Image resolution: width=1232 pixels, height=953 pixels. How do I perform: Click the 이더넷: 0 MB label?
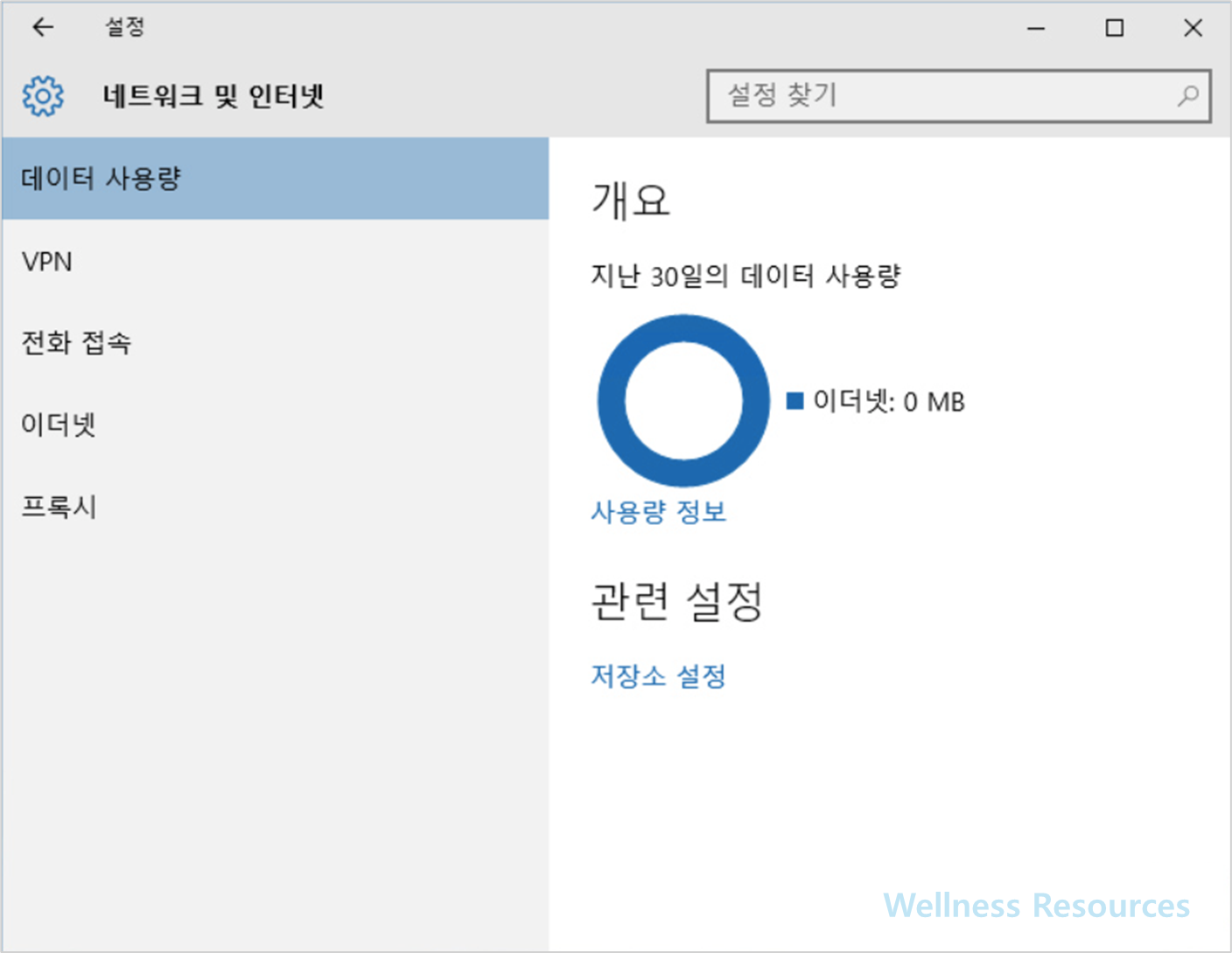click(889, 402)
